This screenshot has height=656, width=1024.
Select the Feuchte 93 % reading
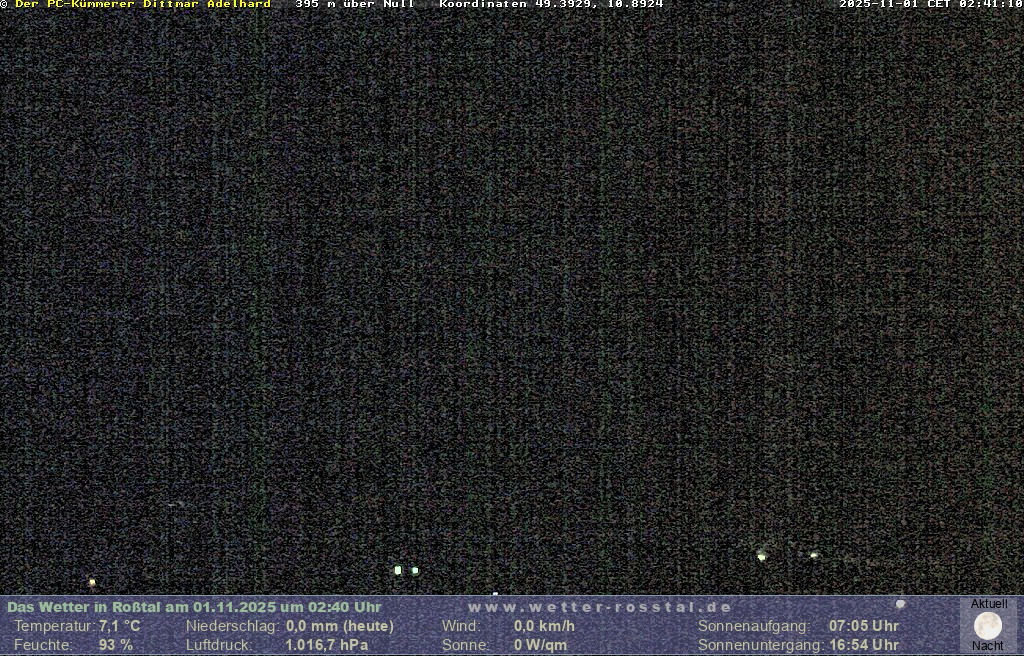click(115, 645)
